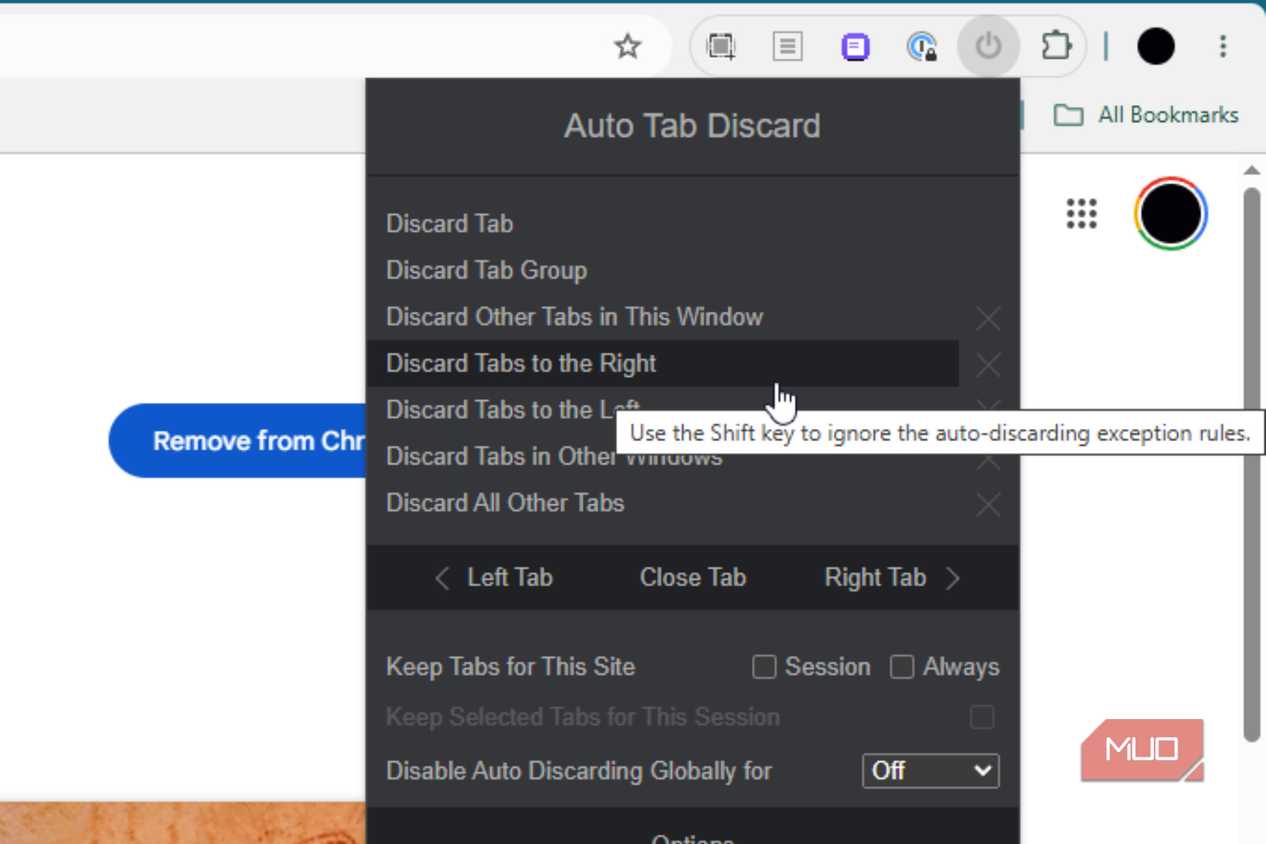The image size is (1266, 844).
Task: Click the bookmark star icon
Action: point(627,46)
